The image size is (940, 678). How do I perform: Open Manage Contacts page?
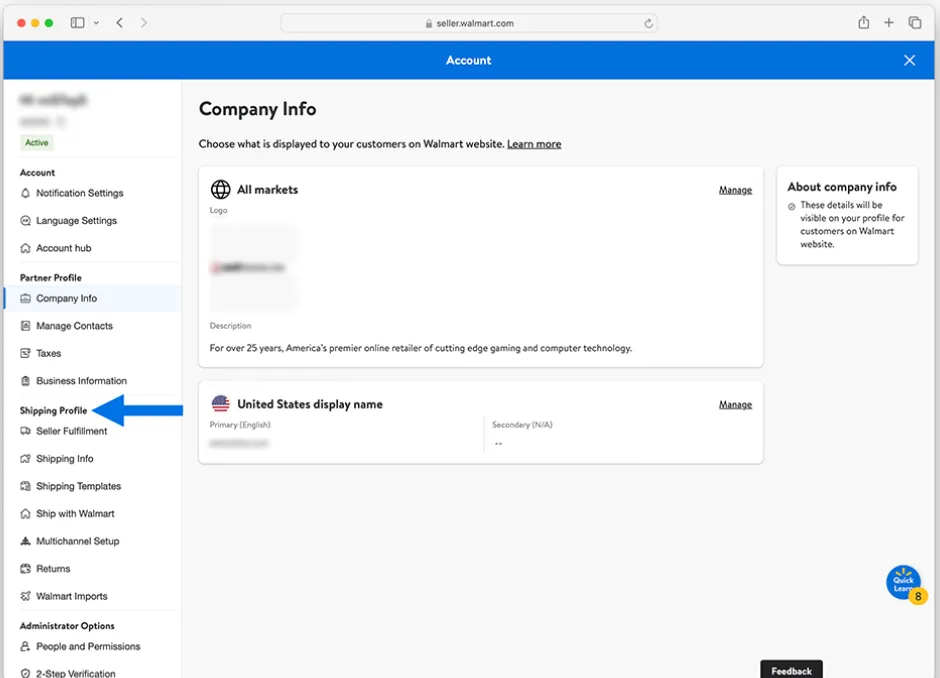pyautogui.click(x=74, y=326)
